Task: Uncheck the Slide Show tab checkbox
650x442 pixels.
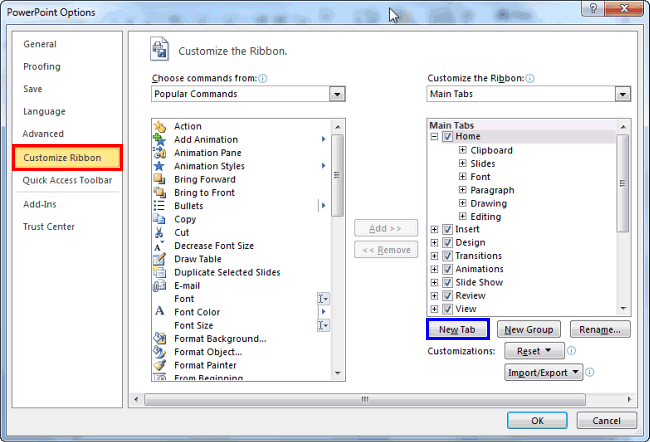Action: click(x=447, y=283)
